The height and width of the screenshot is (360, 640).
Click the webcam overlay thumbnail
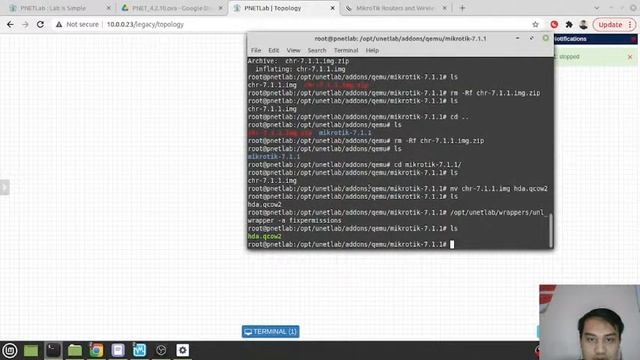pyautogui.click(x=589, y=322)
